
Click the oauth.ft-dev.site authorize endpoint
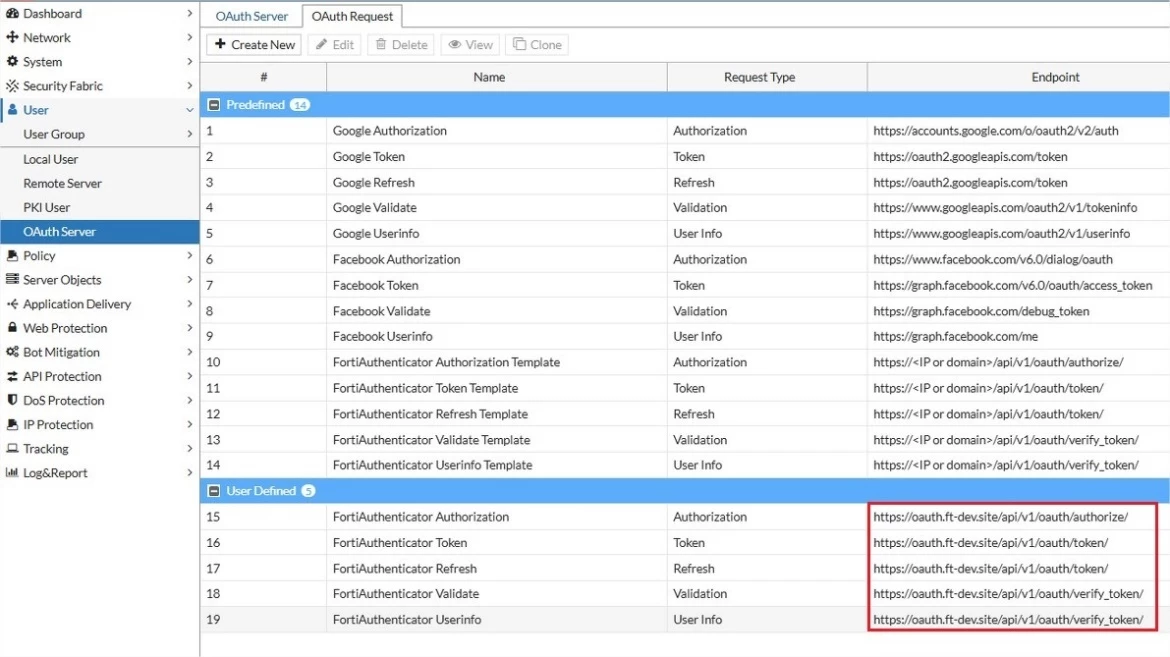coord(1001,517)
